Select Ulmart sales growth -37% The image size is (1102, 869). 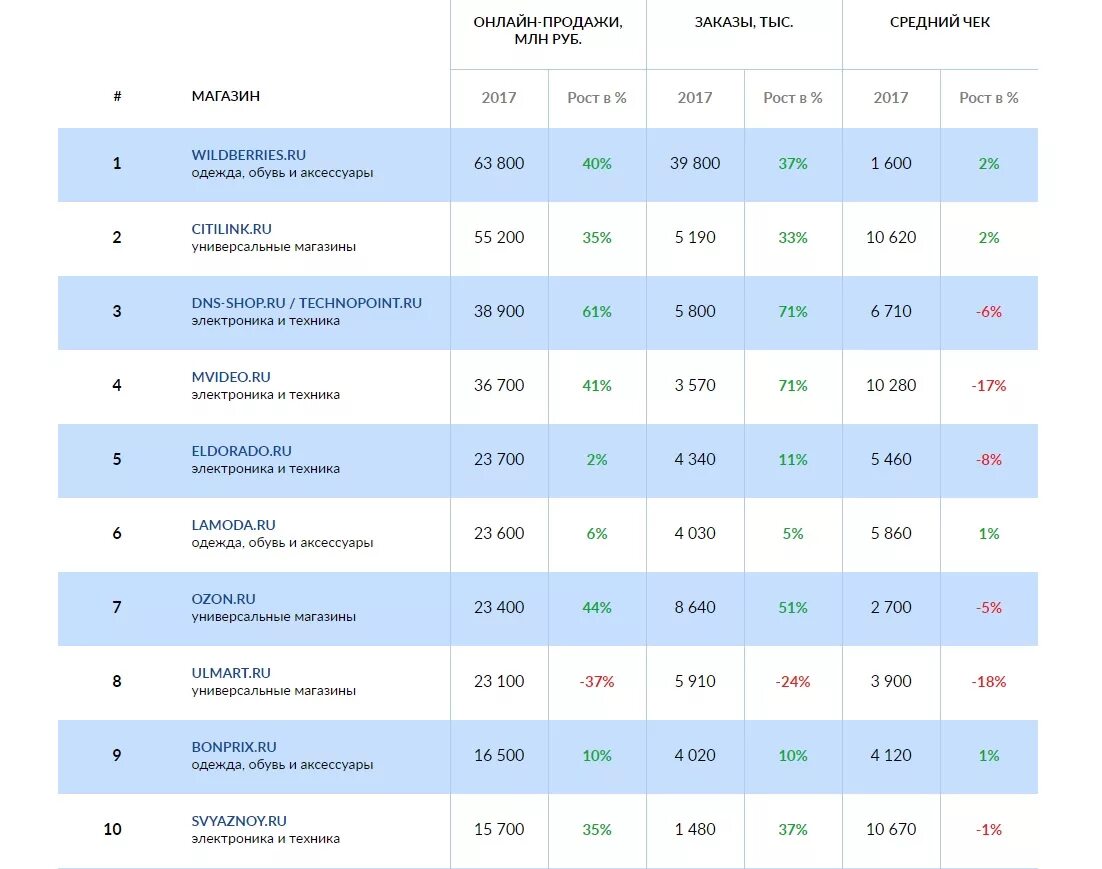tap(597, 681)
